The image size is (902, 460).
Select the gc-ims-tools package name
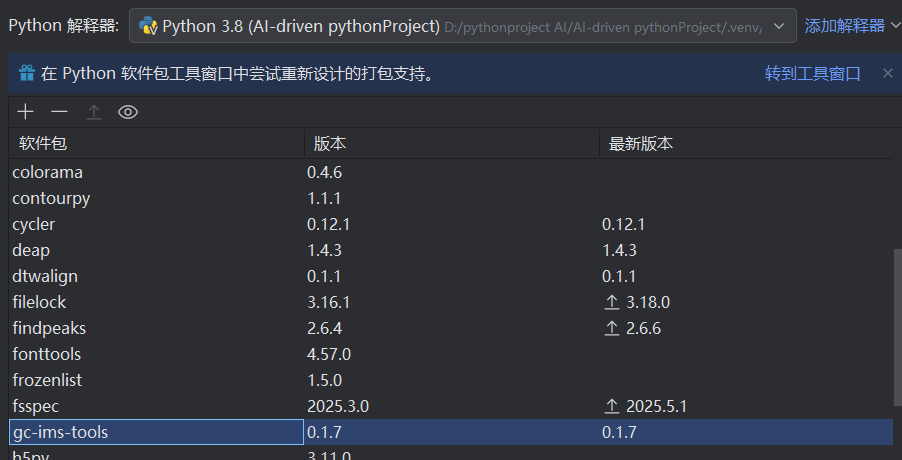tap(60, 432)
